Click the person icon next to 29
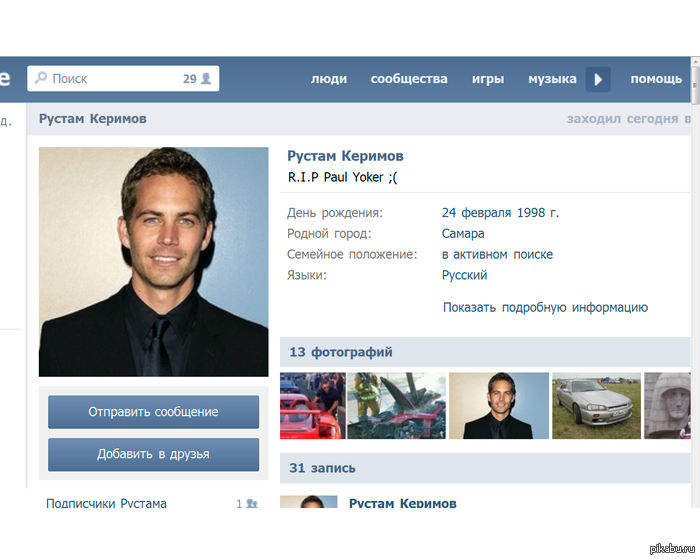The width and height of the screenshot is (700, 560). click(x=206, y=78)
